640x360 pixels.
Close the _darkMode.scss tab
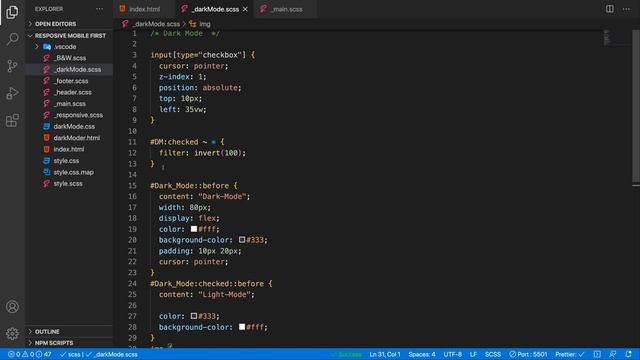click(245, 9)
